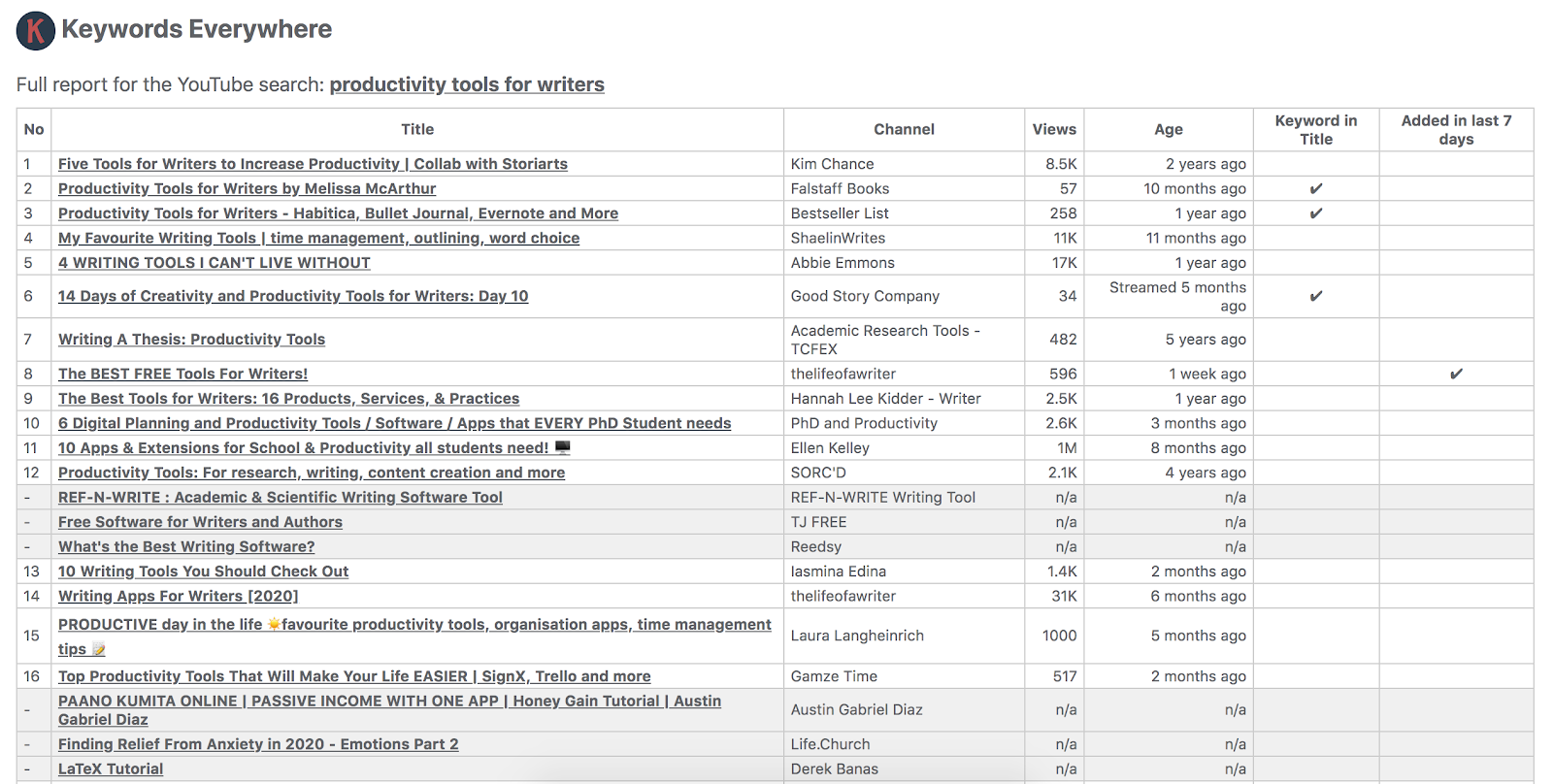Viewport: 1553px width, 784px height.
Task: Open '10 Apps & Extensions for School' link
Action: (314, 448)
